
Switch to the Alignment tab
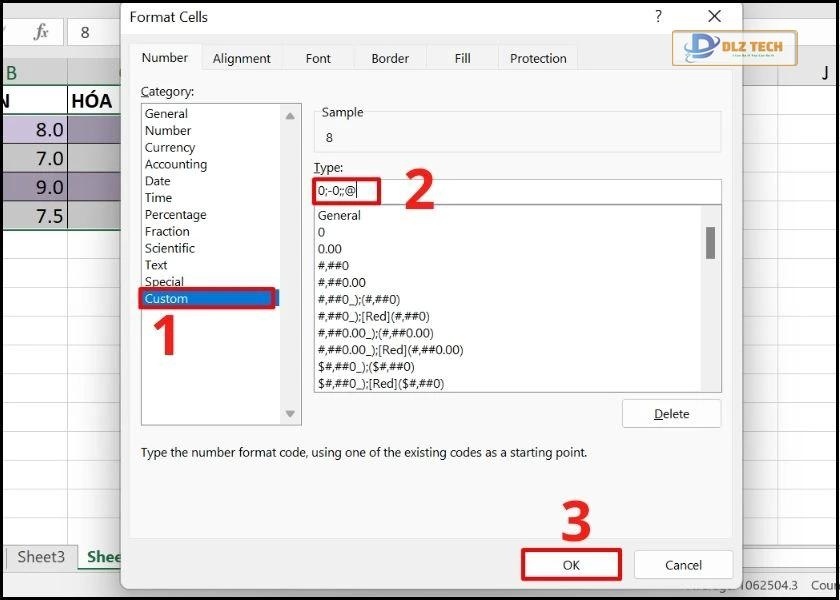[242, 58]
